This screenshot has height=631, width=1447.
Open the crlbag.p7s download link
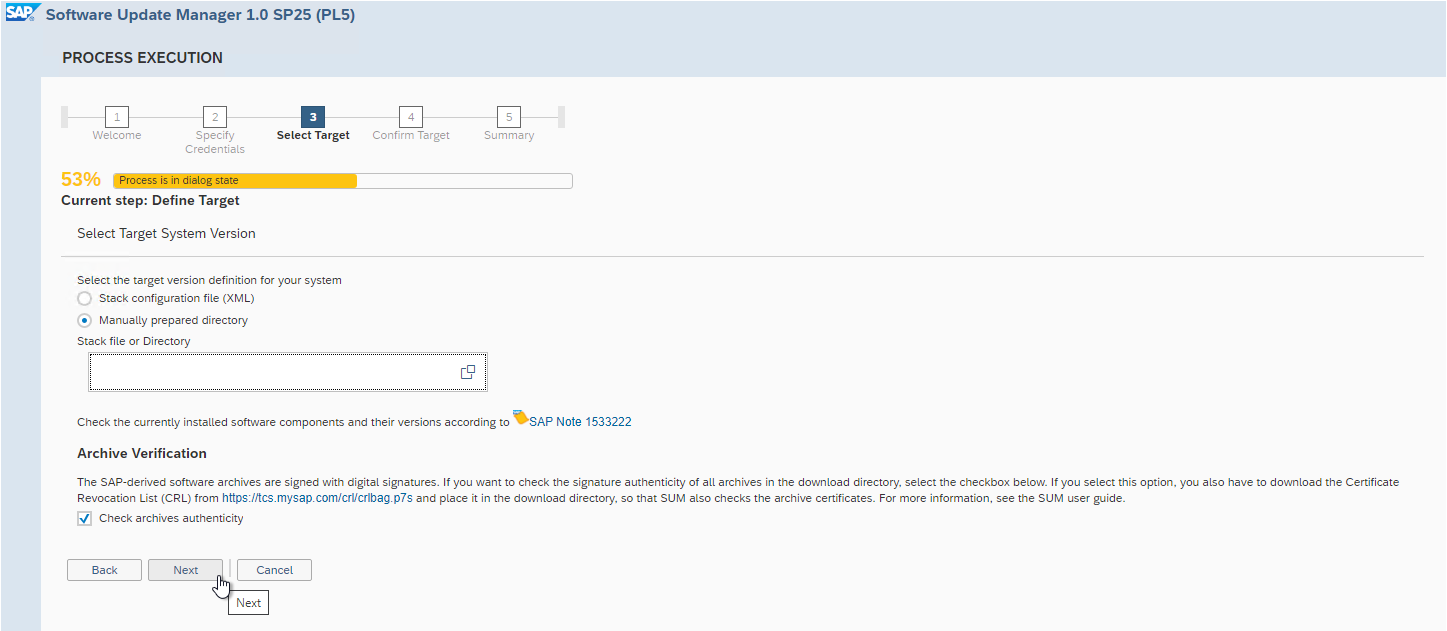coord(317,497)
